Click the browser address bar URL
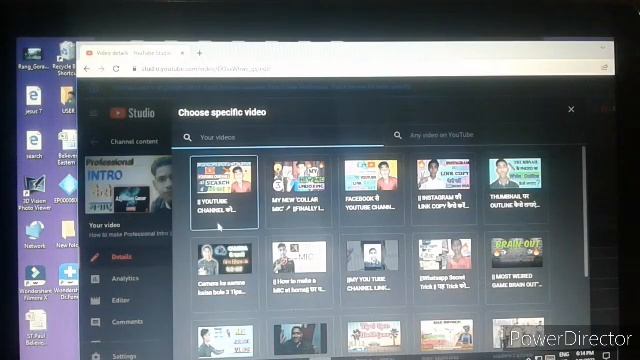 [x=206, y=69]
